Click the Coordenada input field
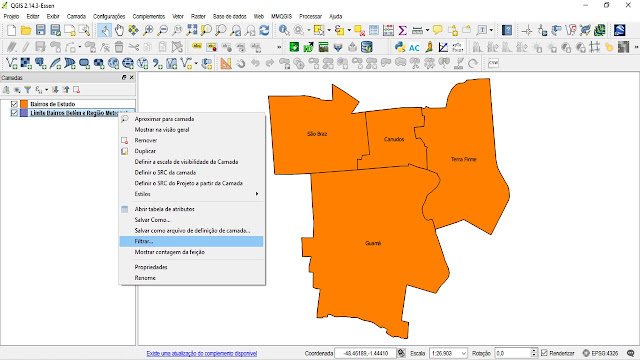Viewport: 640px width, 360px height. 365,353
